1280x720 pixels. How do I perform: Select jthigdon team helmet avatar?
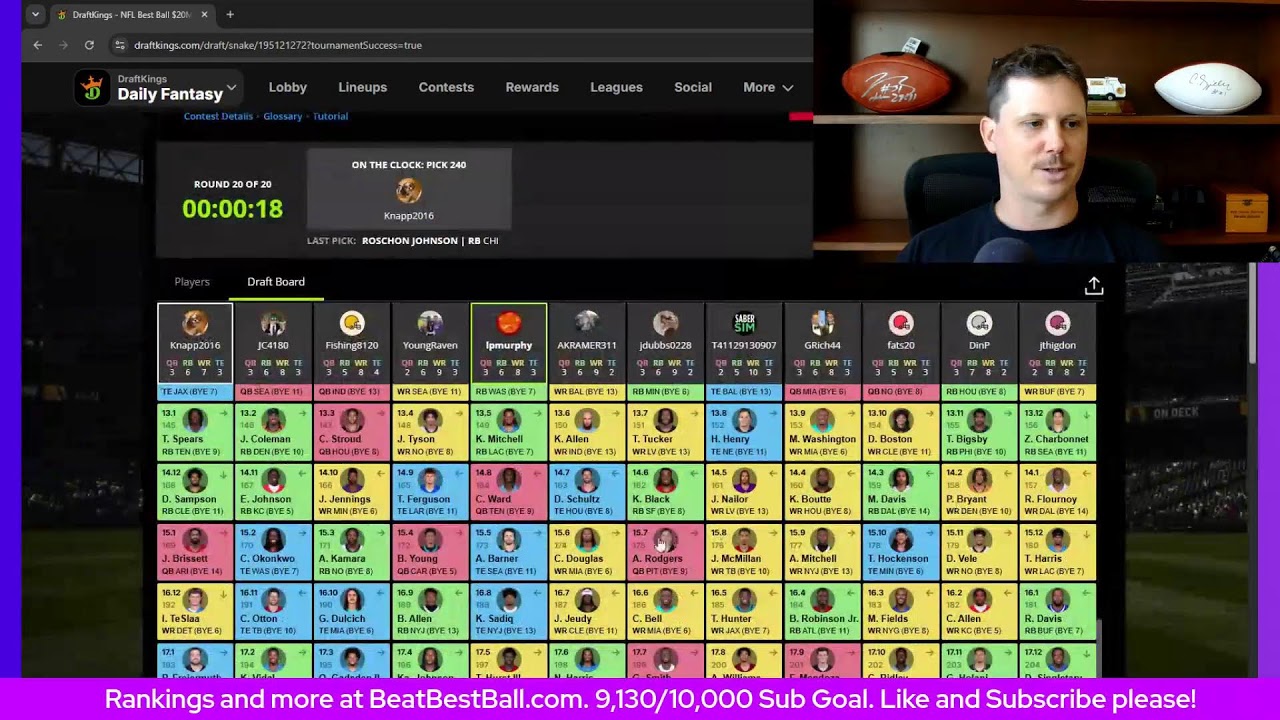1057,323
